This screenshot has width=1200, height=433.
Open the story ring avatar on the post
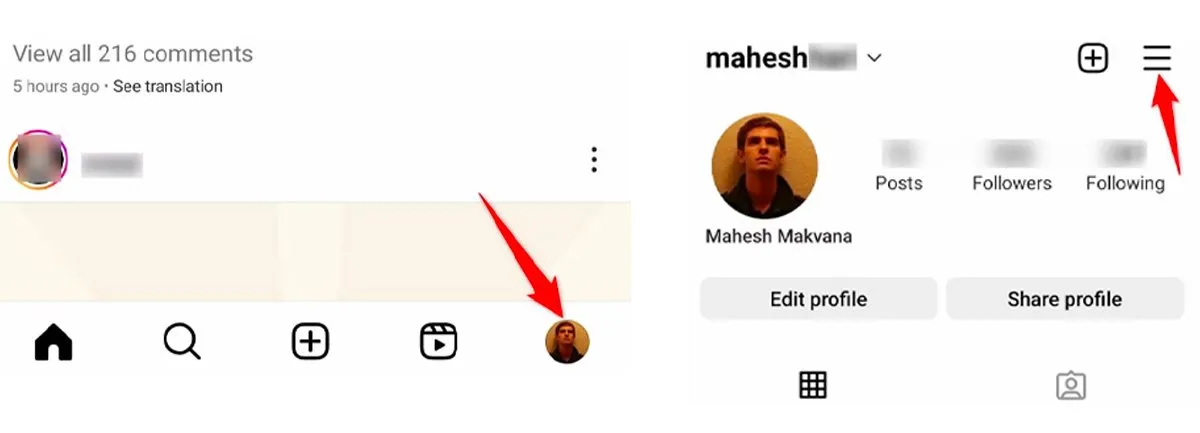click(38, 160)
